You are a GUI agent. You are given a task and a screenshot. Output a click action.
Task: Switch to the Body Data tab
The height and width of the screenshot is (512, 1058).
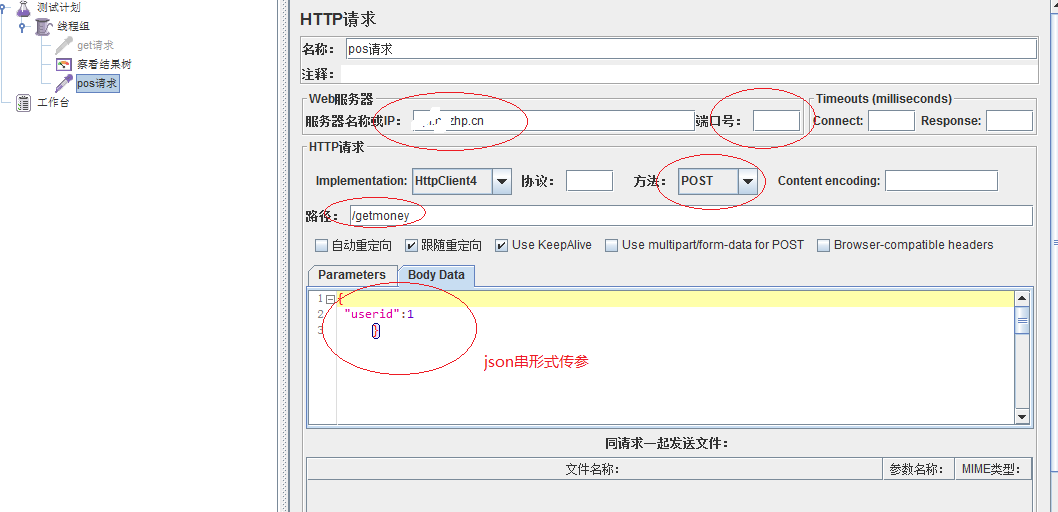(x=437, y=275)
